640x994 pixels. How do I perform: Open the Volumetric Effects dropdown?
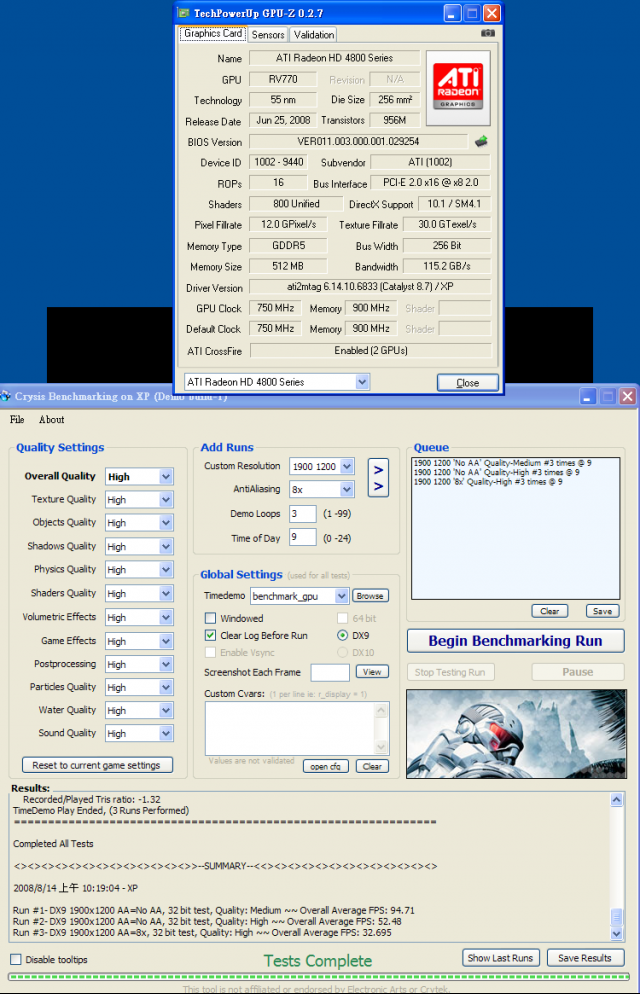[x=166, y=617]
